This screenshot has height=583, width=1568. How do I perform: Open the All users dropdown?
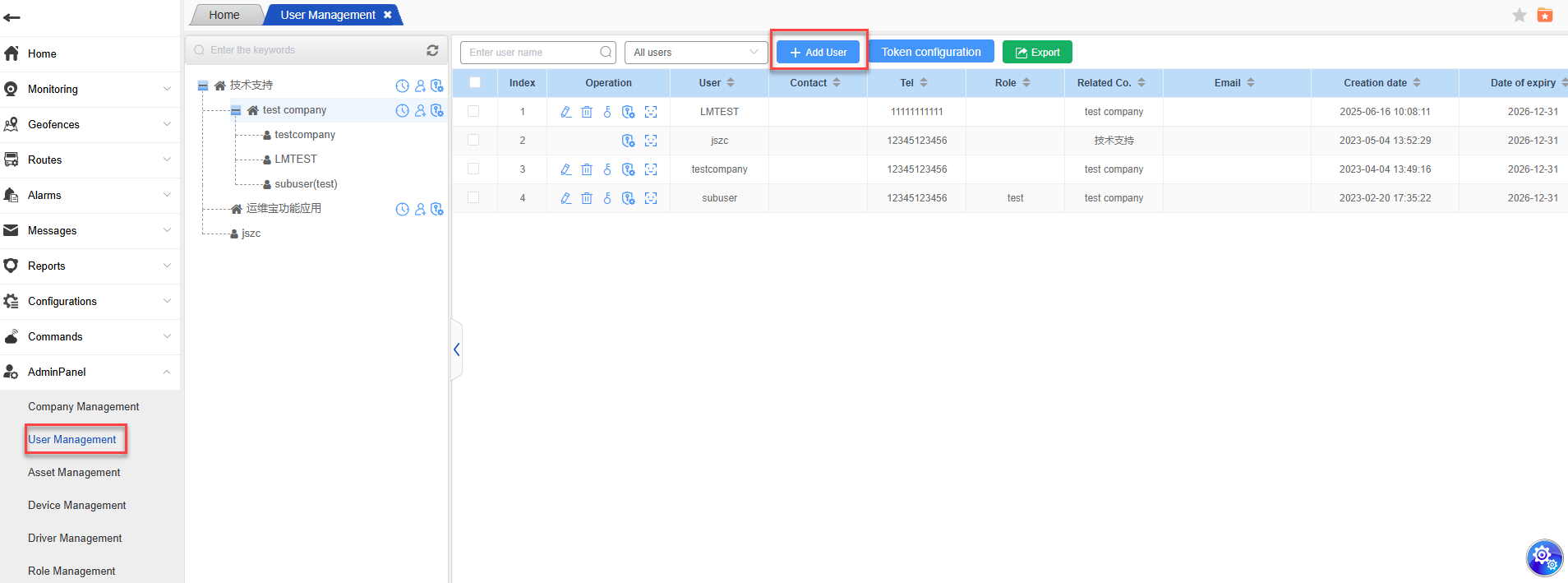695,53
